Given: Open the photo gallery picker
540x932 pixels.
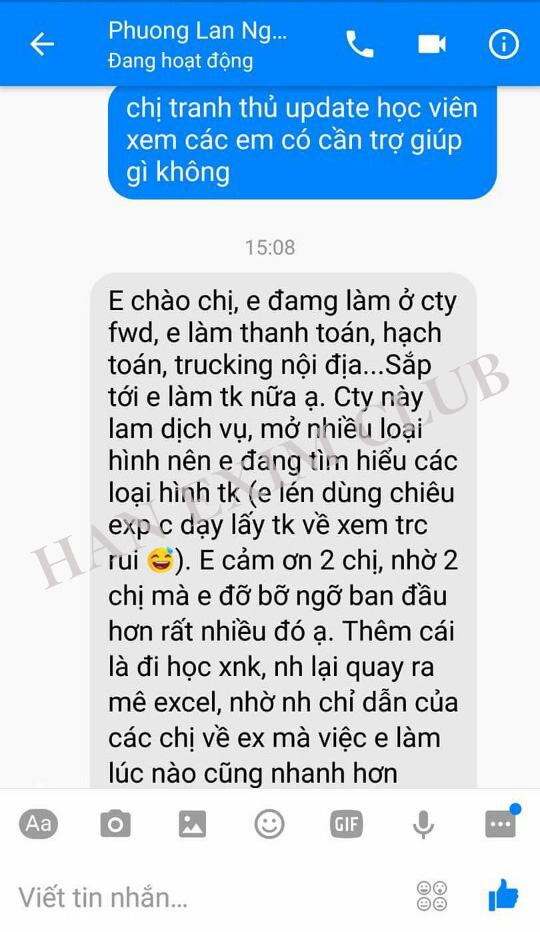Looking at the screenshot, I should 192,824.
